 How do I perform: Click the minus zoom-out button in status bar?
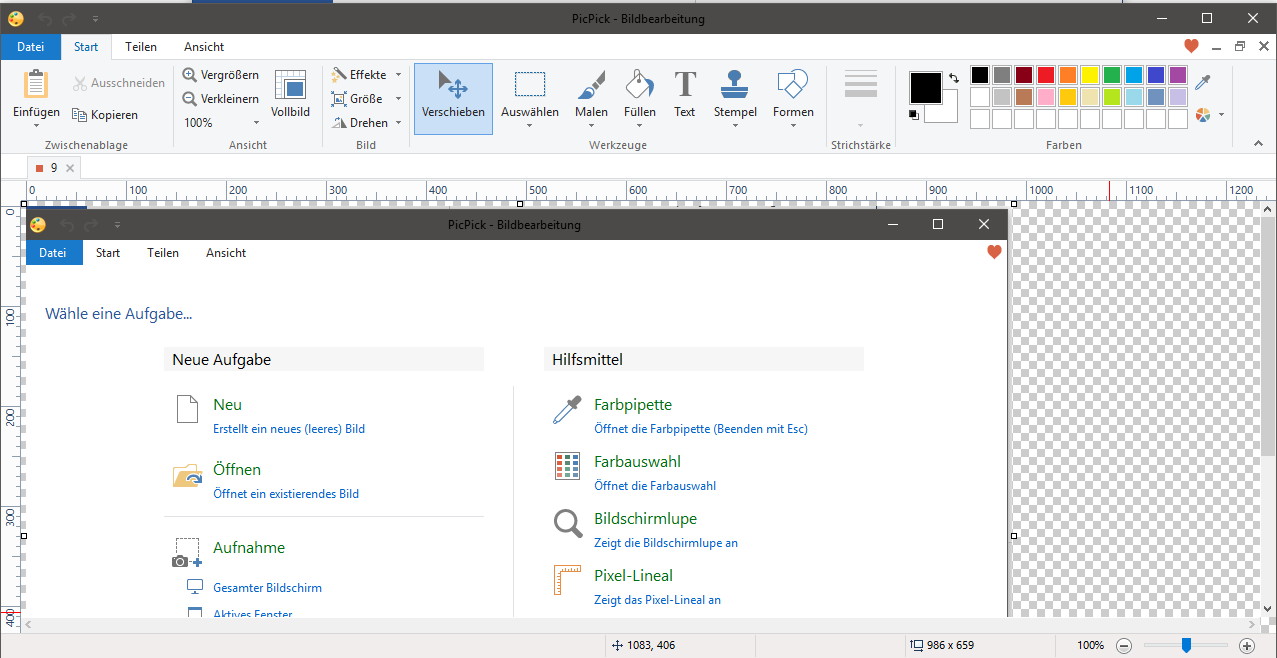pyautogui.click(x=1125, y=645)
